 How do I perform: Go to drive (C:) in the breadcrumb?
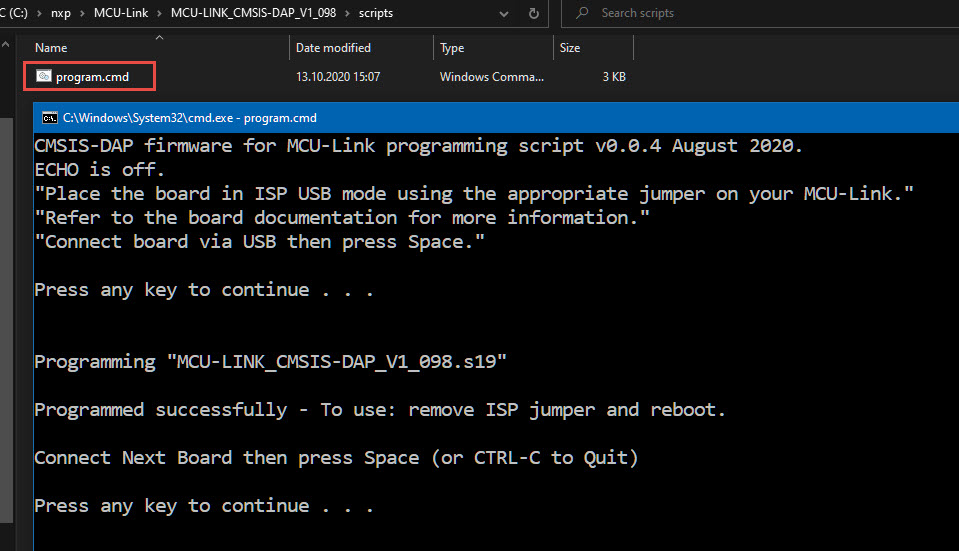click(17, 14)
